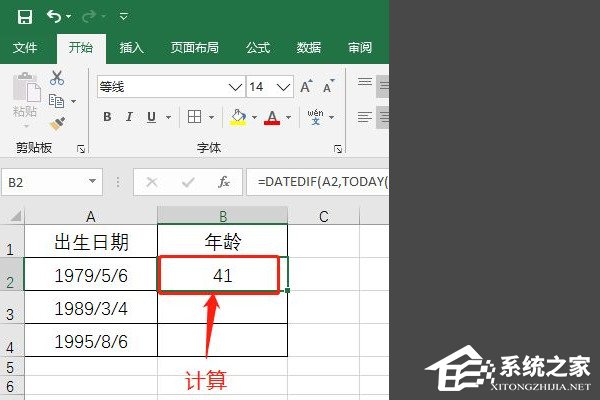Switch to the 开始 ribbon tab
This screenshot has height=400, width=600.
[x=81, y=48]
